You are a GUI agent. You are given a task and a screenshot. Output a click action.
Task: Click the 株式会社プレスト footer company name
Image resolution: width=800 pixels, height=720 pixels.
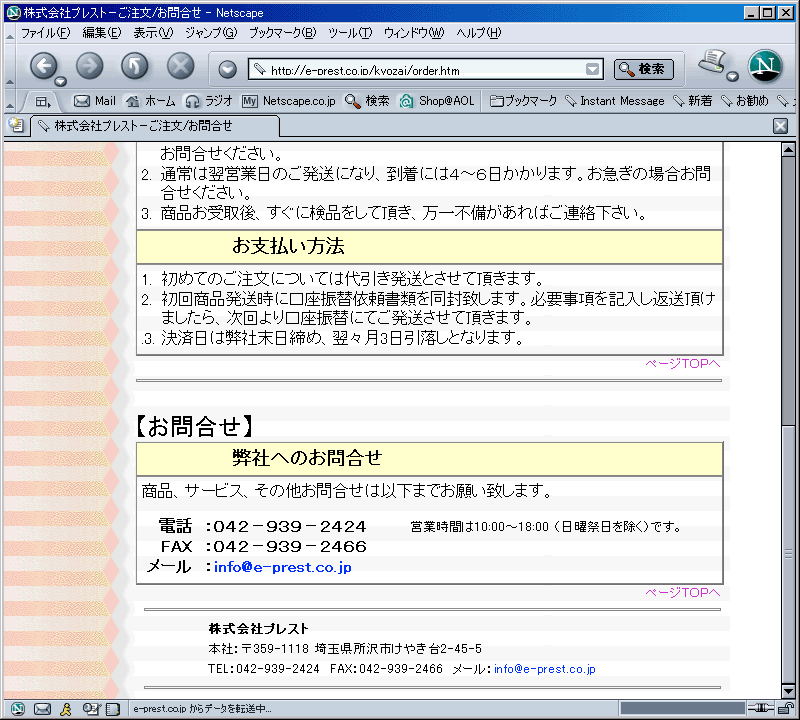(258, 629)
